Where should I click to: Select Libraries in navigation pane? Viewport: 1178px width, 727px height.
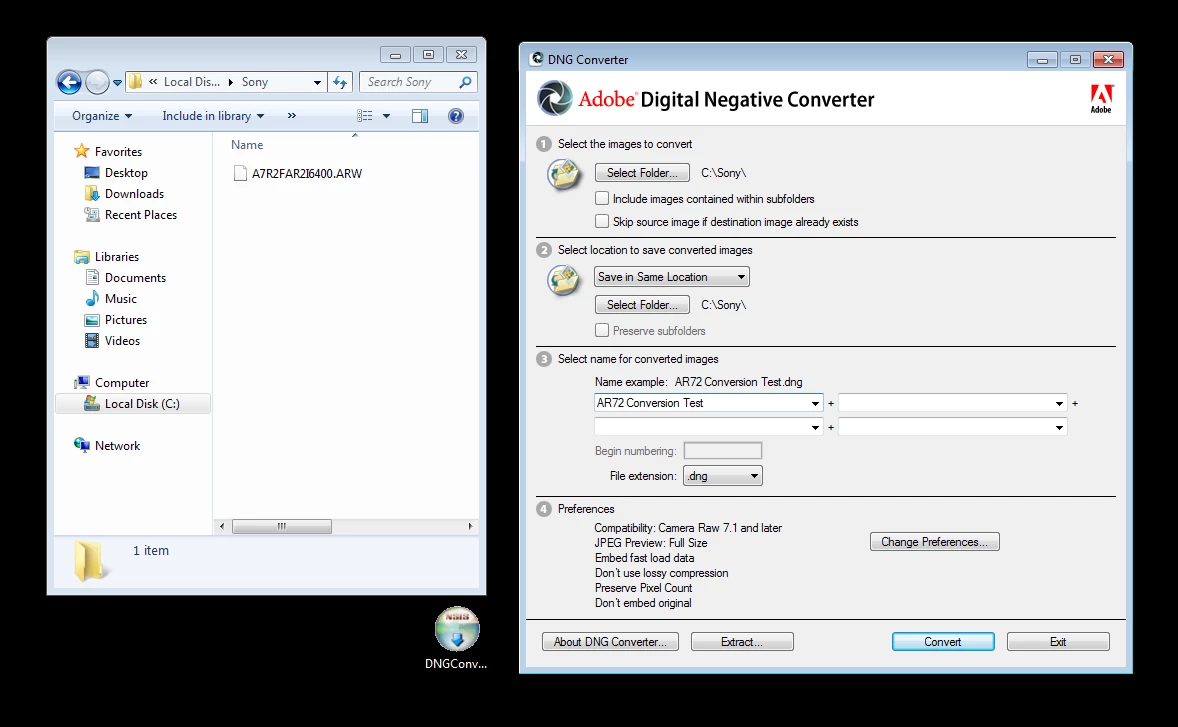tap(116, 257)
